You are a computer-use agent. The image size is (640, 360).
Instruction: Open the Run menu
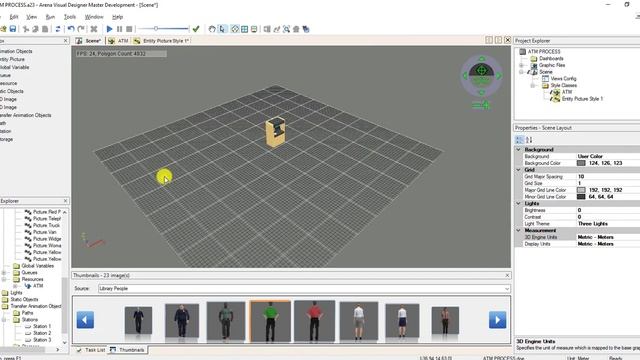click(50, 17)
